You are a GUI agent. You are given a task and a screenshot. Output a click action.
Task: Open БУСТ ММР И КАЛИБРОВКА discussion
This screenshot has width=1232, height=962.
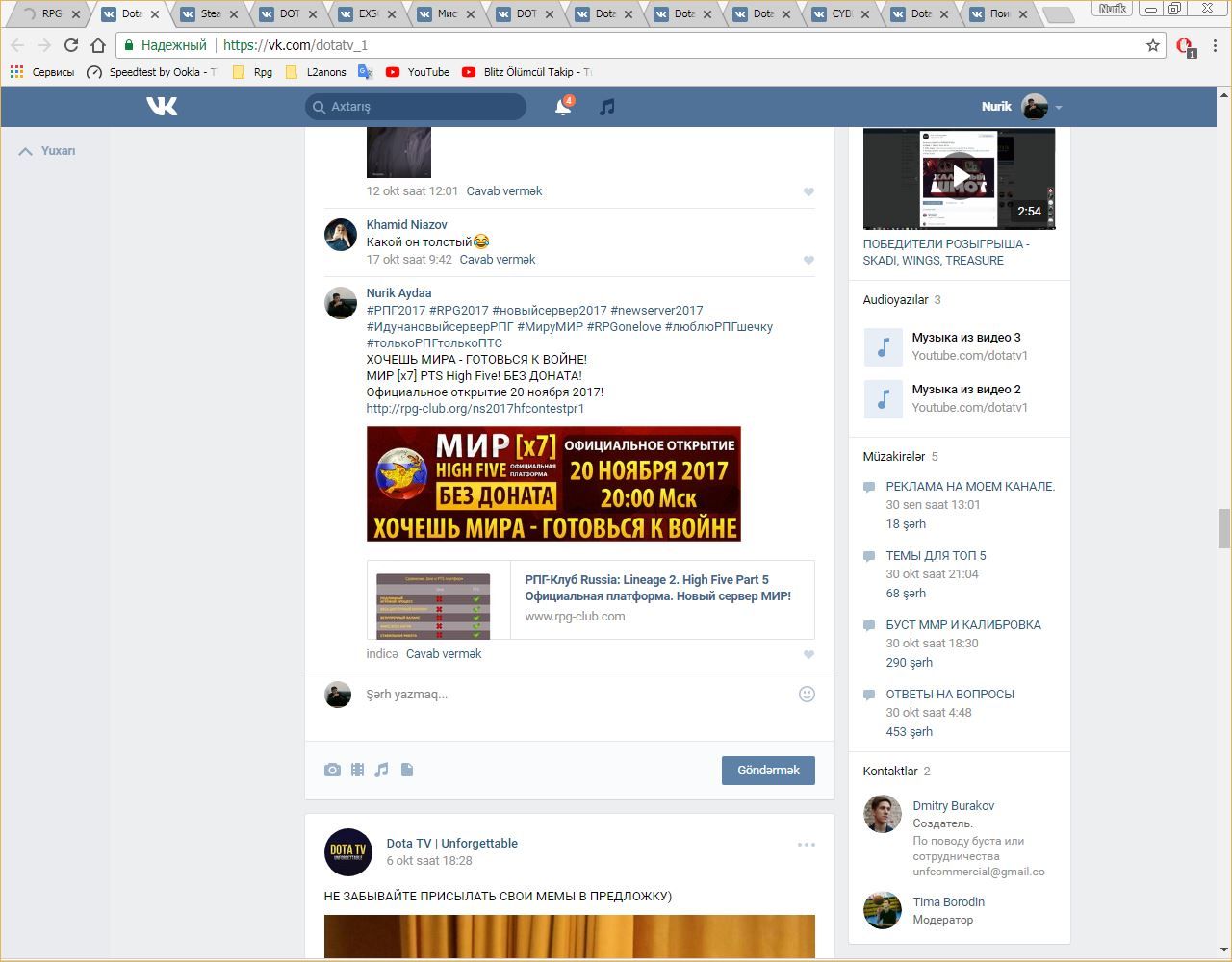click(x=963, y=625)
